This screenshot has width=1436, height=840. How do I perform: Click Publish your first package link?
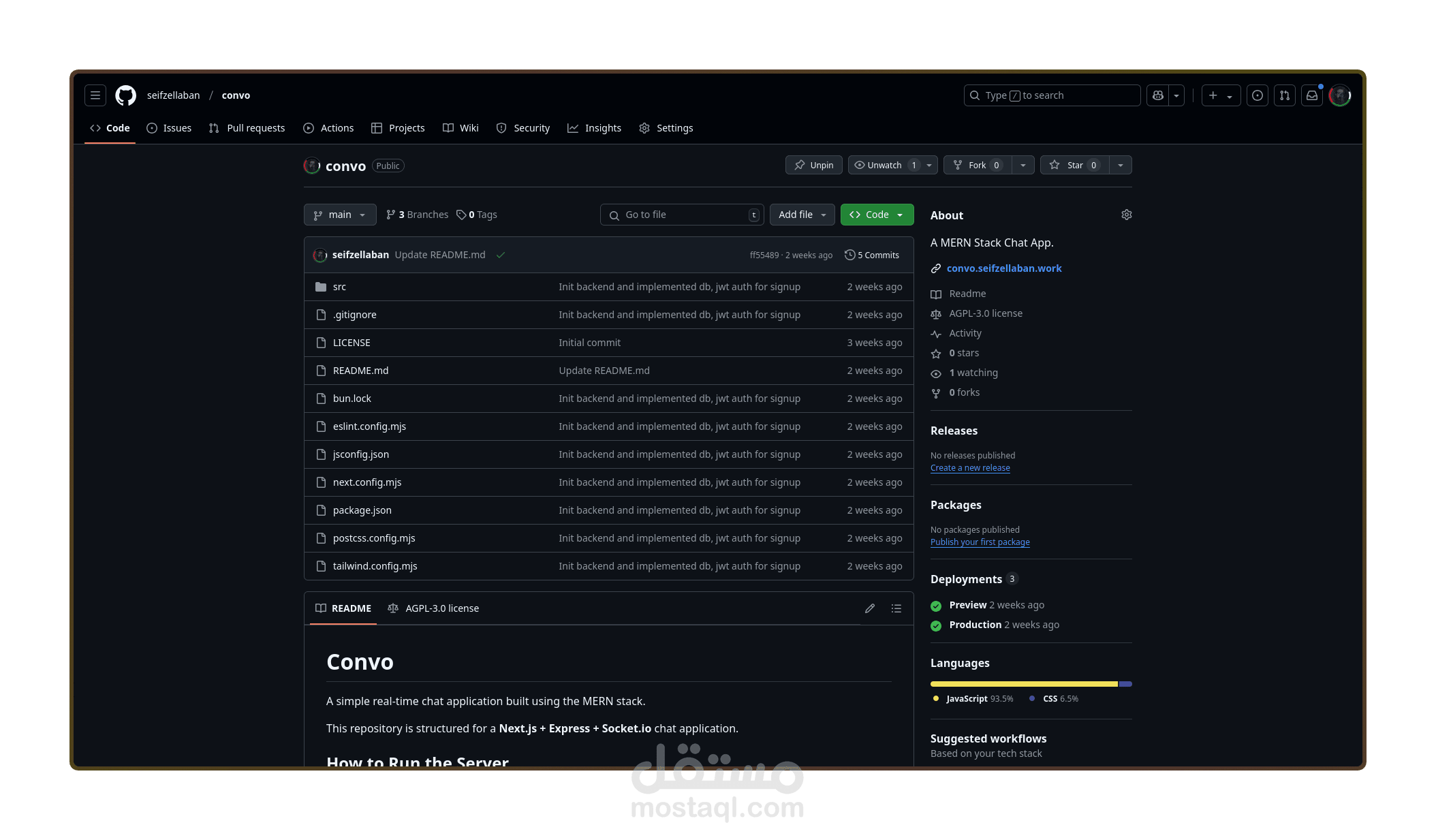point(980,542)
